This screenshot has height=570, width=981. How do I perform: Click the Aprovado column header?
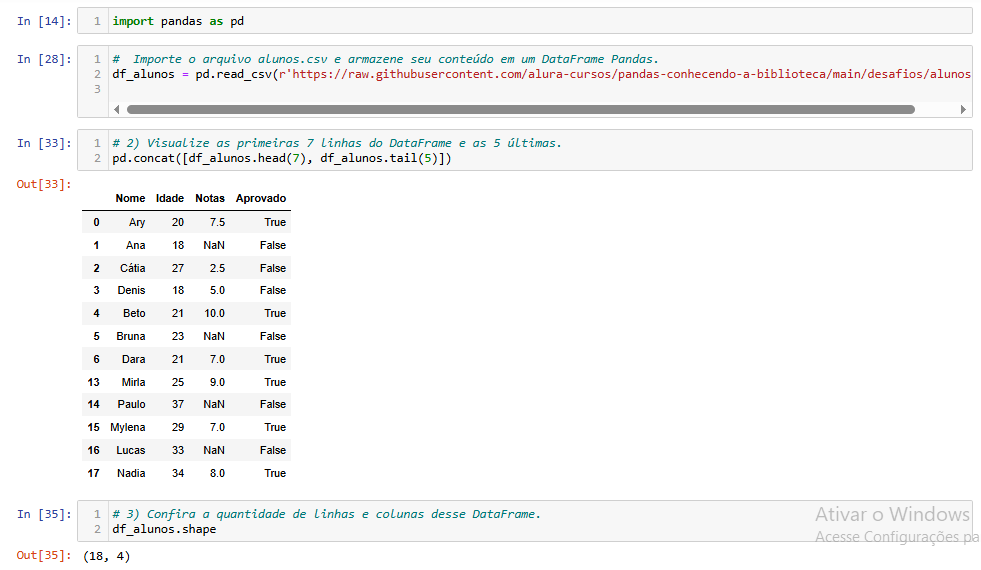tap(261, 198)
